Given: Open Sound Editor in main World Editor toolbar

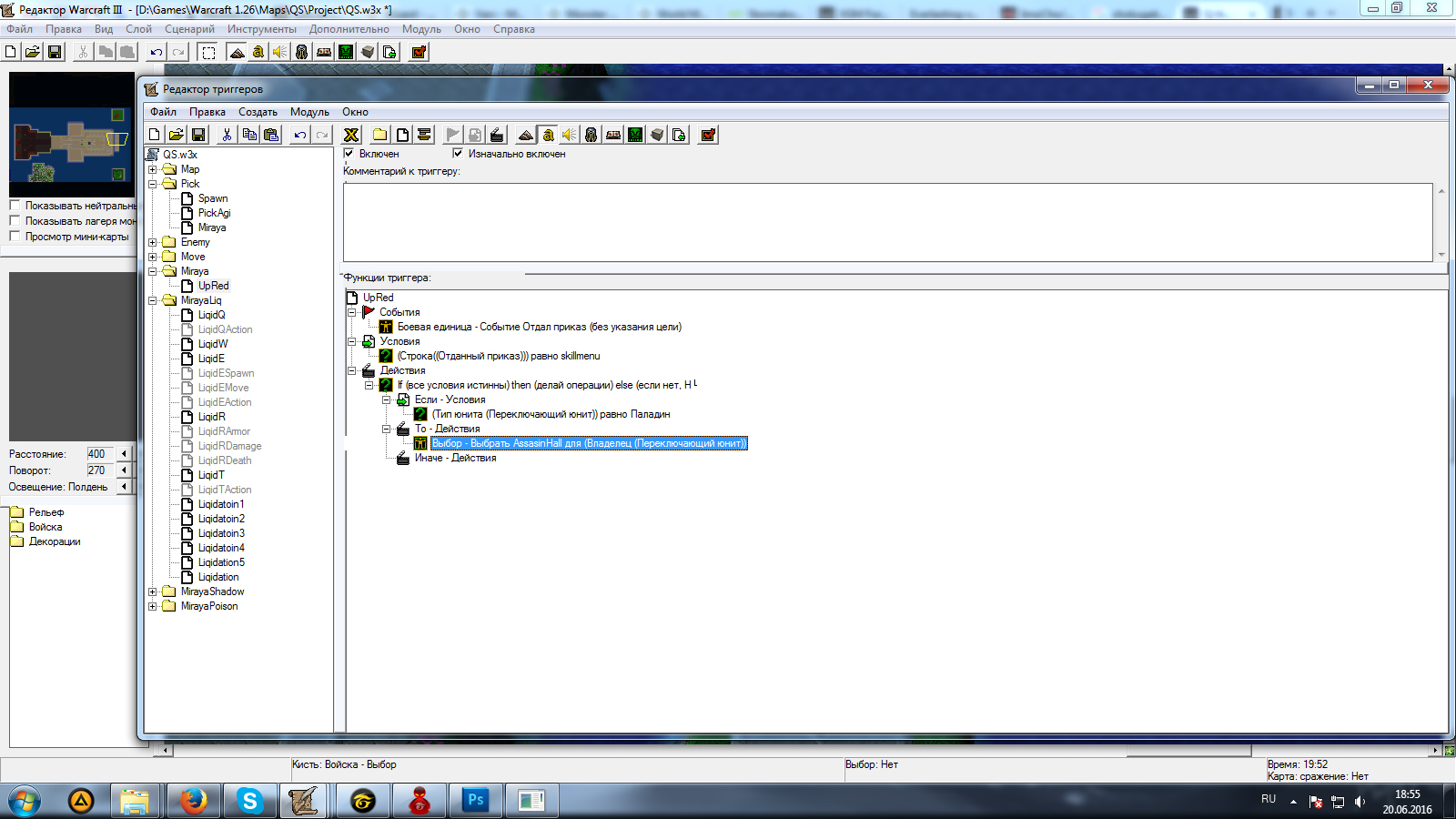Looking at the screenshot, I should (x=280, y=52).
